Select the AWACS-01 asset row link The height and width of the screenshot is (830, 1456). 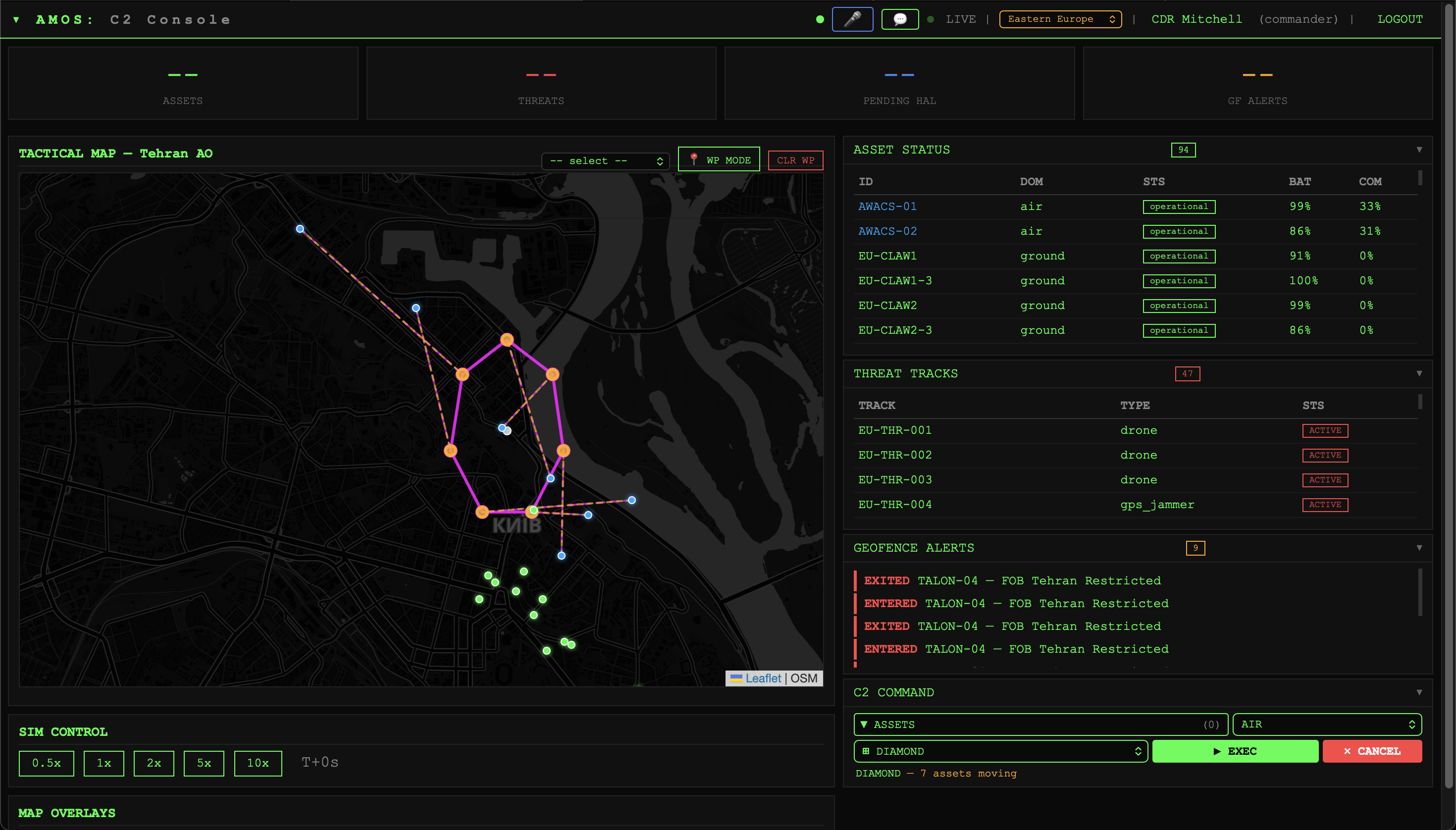[x=887, y=207]
